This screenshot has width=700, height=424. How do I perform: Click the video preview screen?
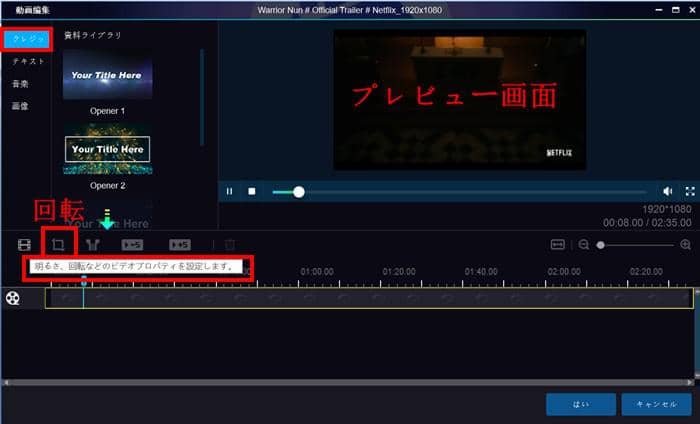click(460, 100)
